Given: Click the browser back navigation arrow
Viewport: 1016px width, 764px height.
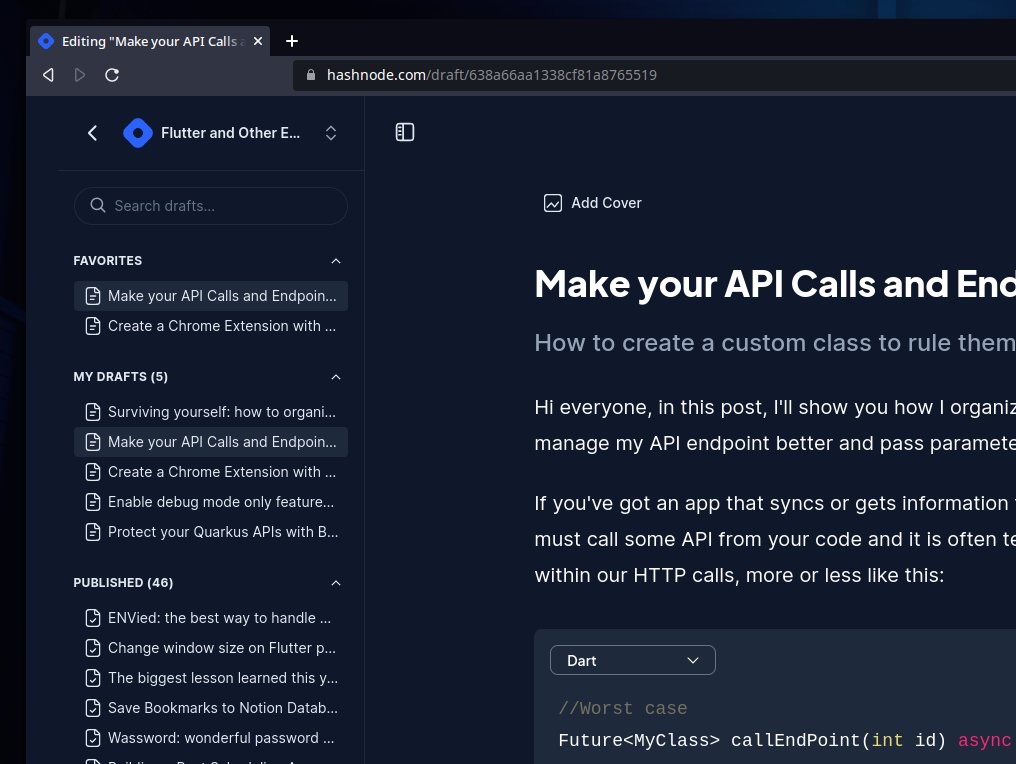Looking at the screenshot, I should pyautogui.click(x=47, y=74).
